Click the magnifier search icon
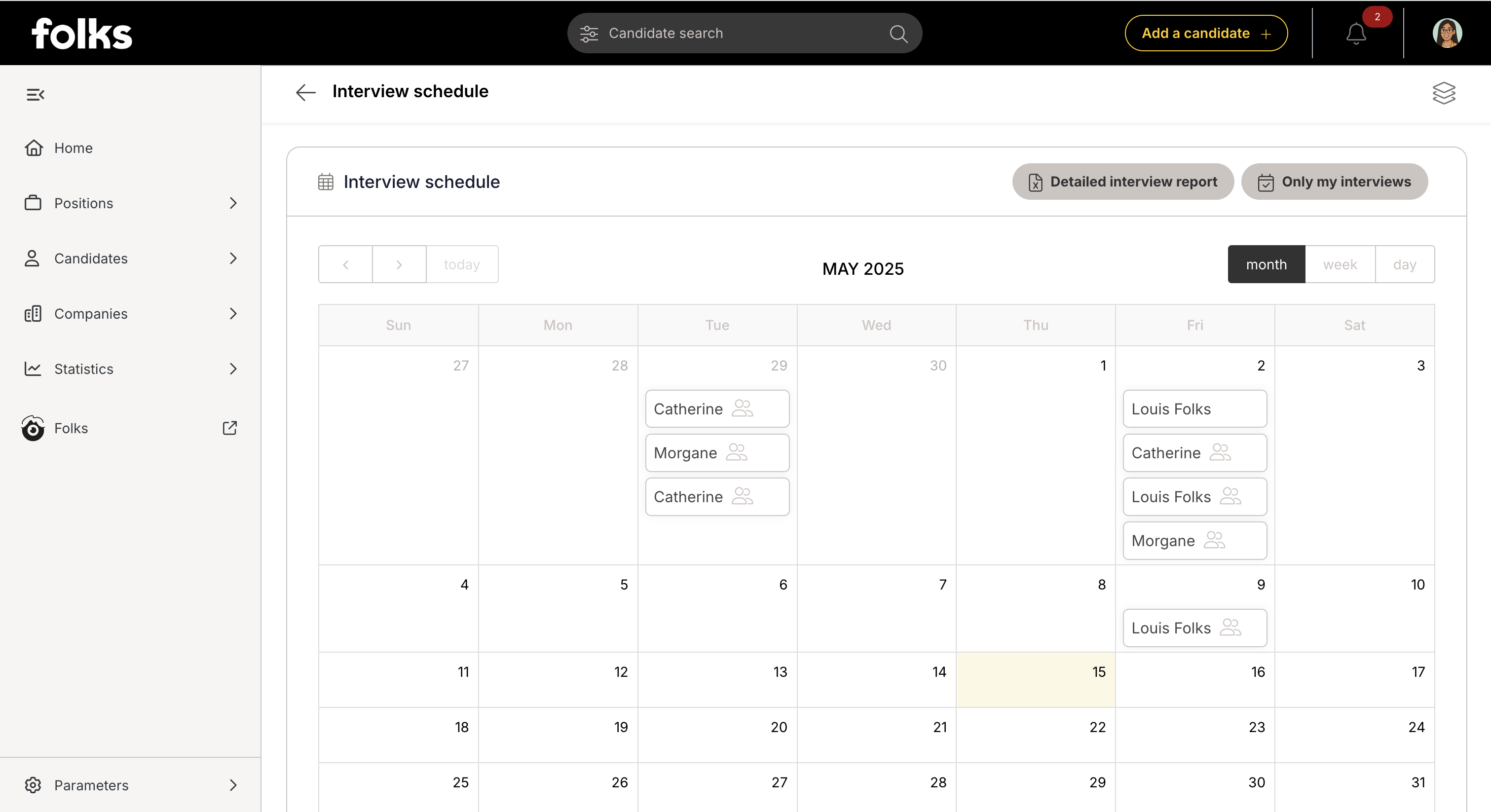Image resolution: width=1491 pixels, height=812 pixels. point(898,34)
